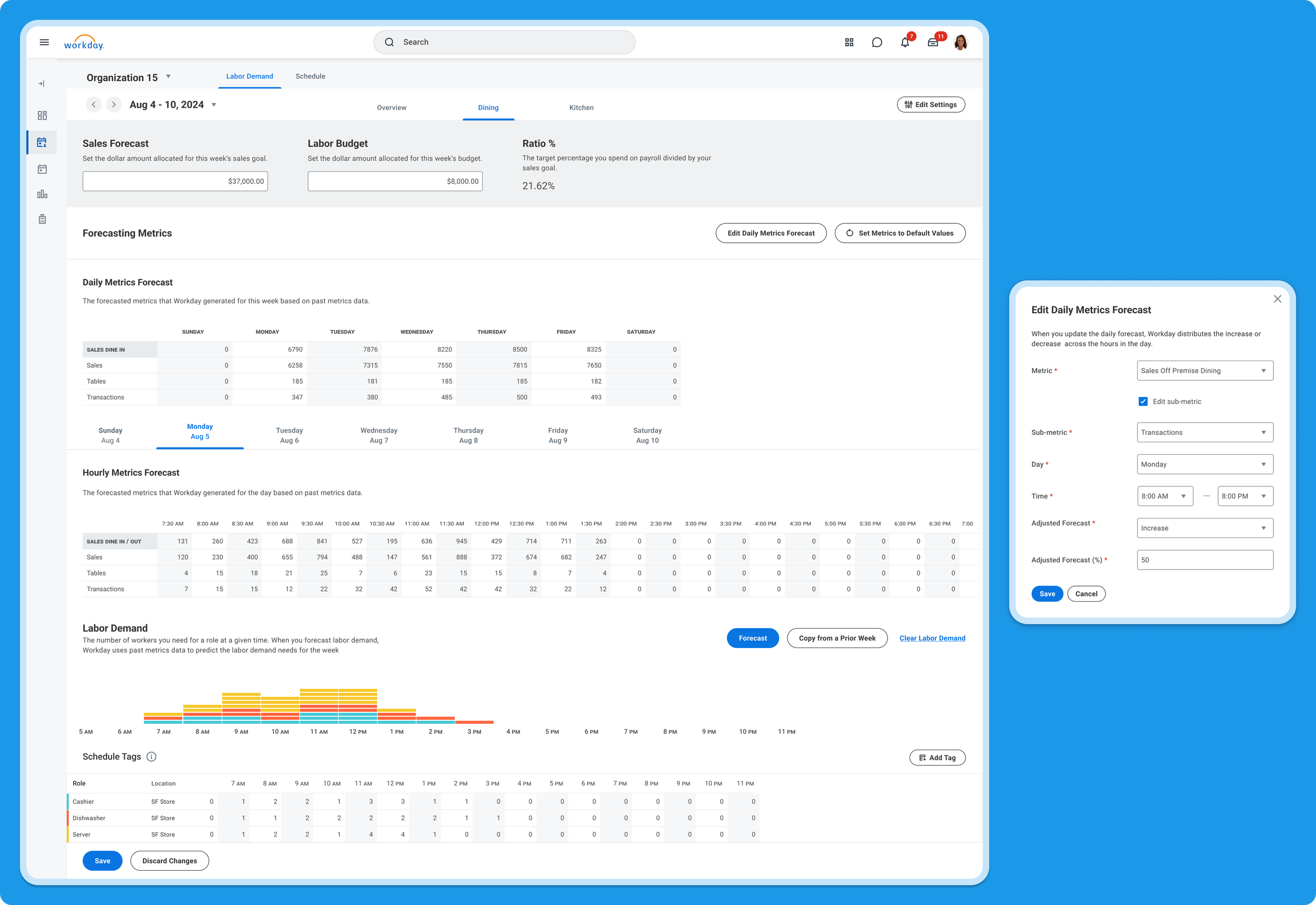Switch to the Kitchen tab
The height and width of the screenshot is (905, 1316).
[x=581, y=108]
